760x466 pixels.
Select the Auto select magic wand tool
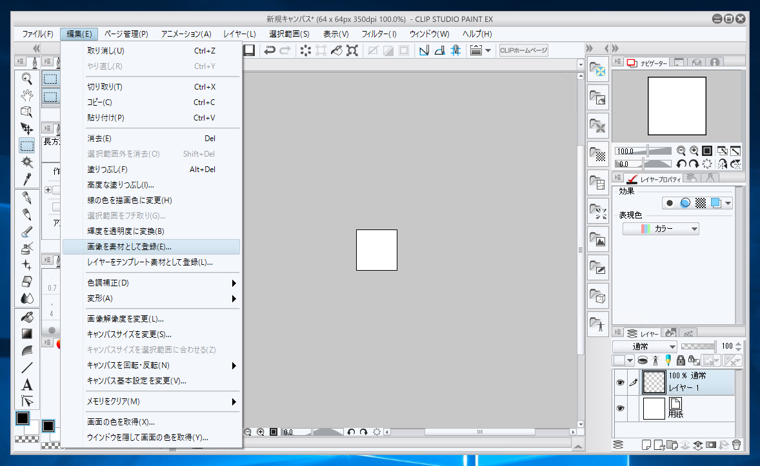tap(27, 162)
